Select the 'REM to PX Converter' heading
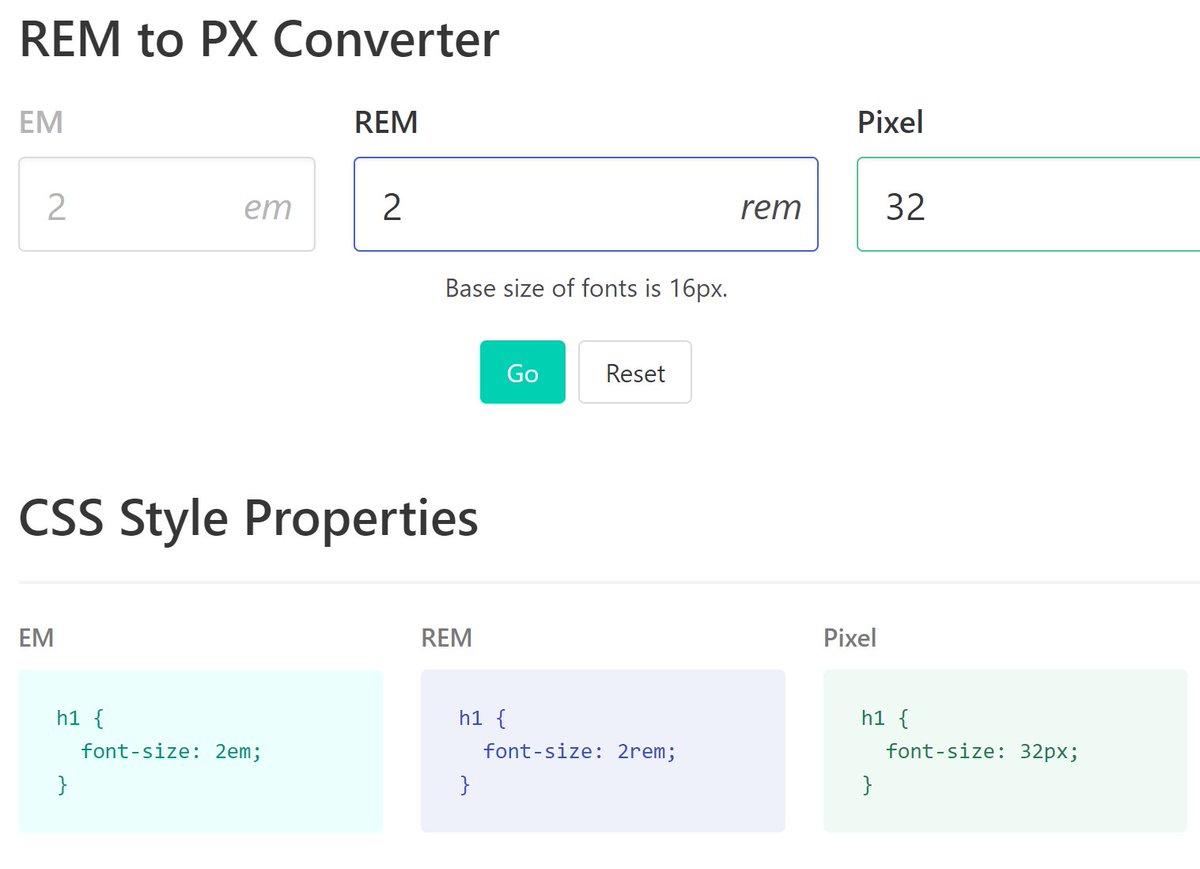1200x869 pixels. [259, 39]
